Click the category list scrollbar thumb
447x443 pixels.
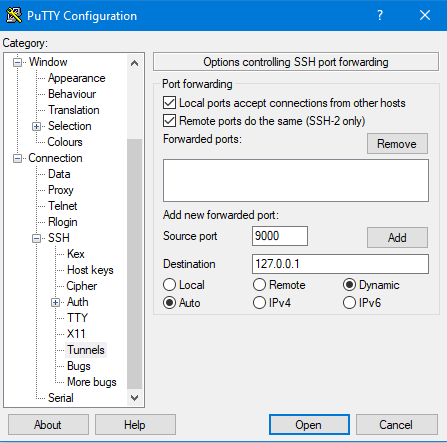tap(134, 264)
